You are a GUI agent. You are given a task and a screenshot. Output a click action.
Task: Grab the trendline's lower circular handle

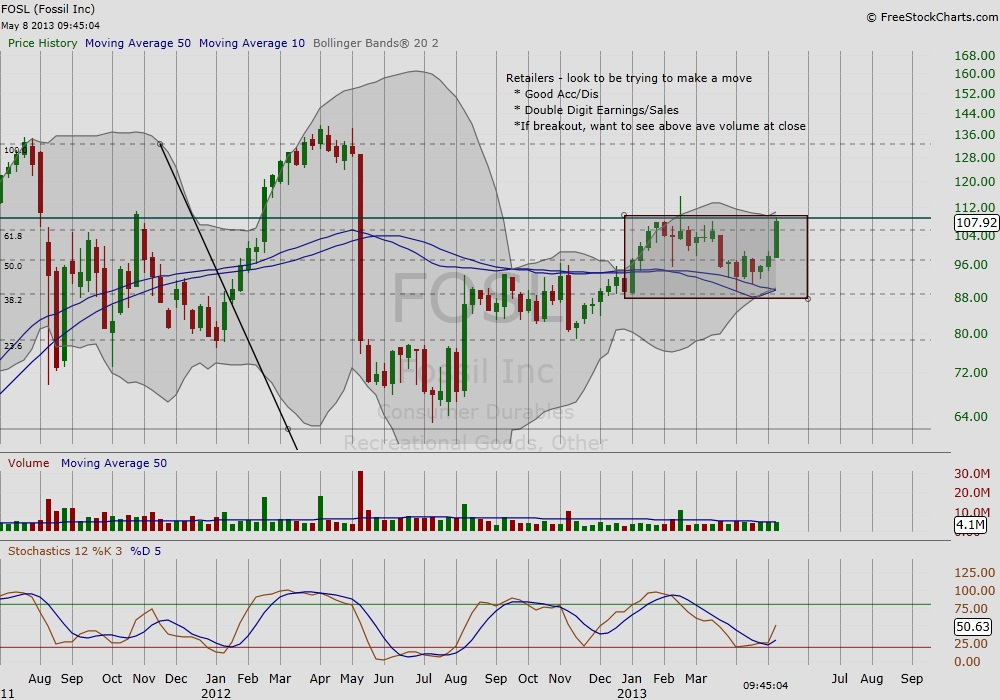pos(288,429)
